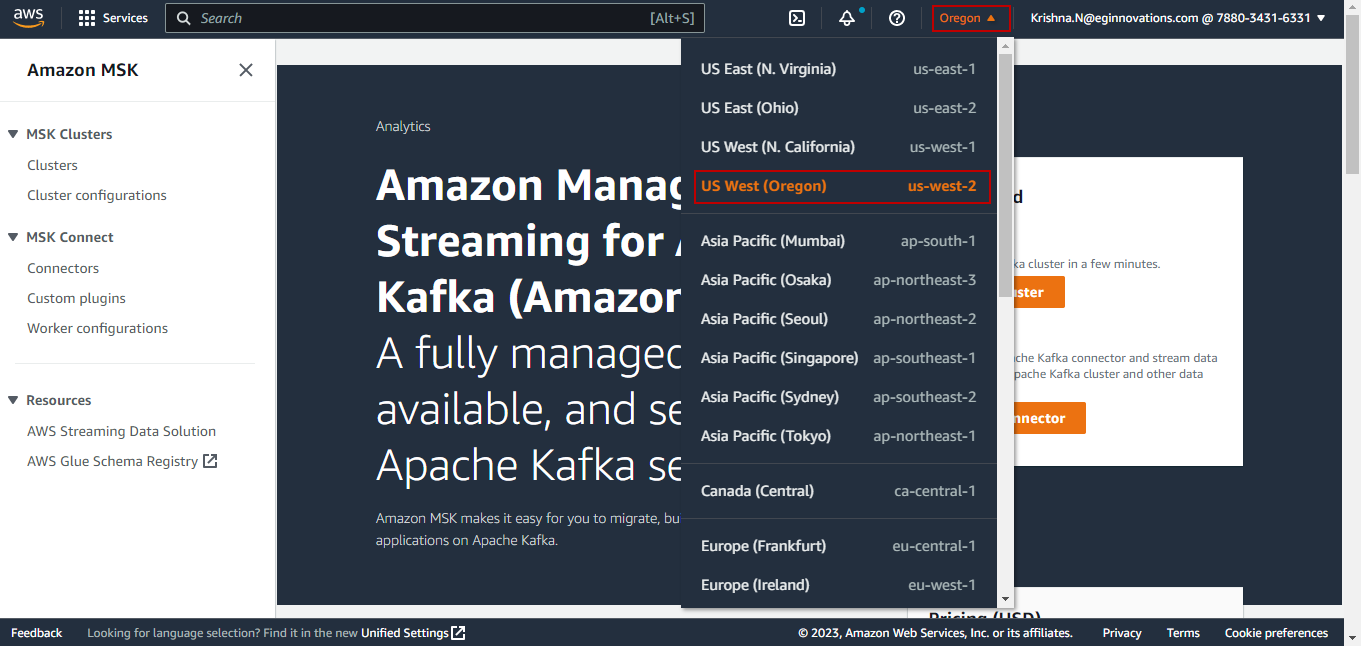Click the "Amazon MSK" sidebar title
The width and height of the screenshot is (1361, 646).
pos(82,70)
